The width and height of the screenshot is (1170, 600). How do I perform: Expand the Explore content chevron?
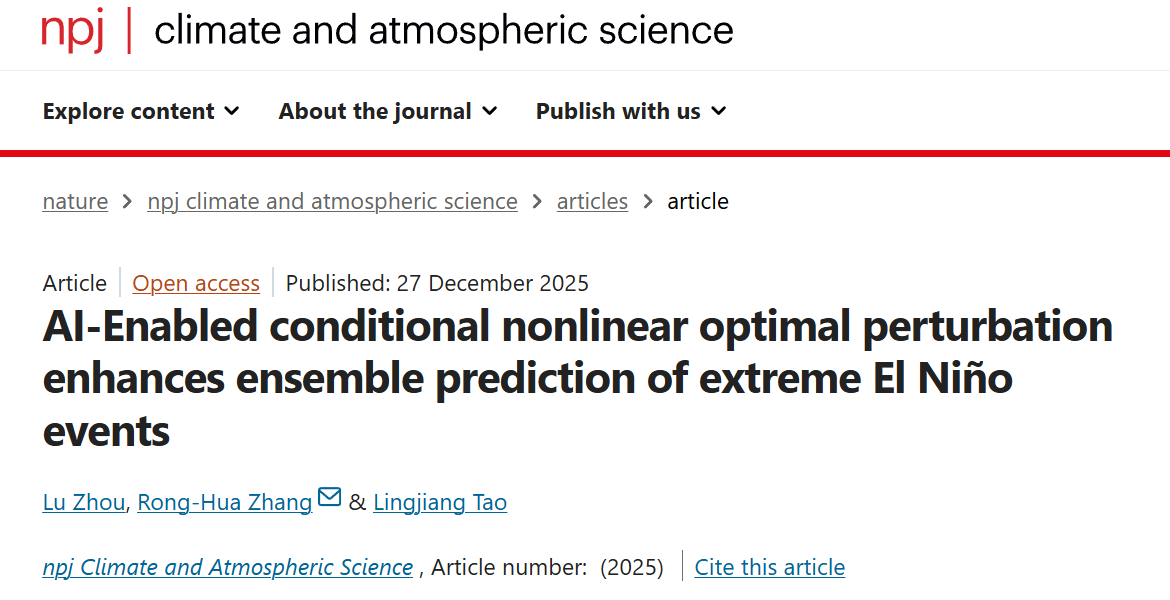(232, 111)
